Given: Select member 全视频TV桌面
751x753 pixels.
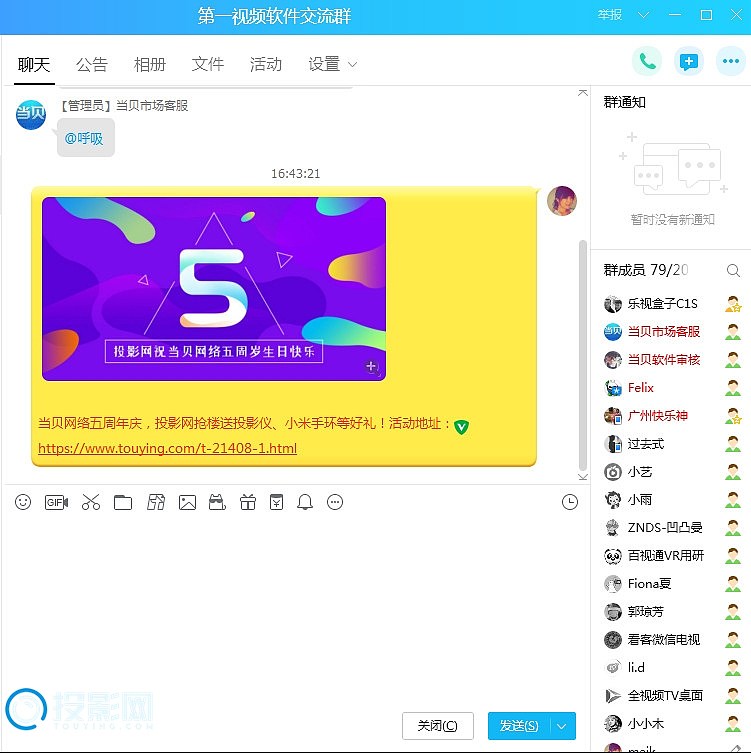Looking at the screenshot, I should tap(672, 695).
